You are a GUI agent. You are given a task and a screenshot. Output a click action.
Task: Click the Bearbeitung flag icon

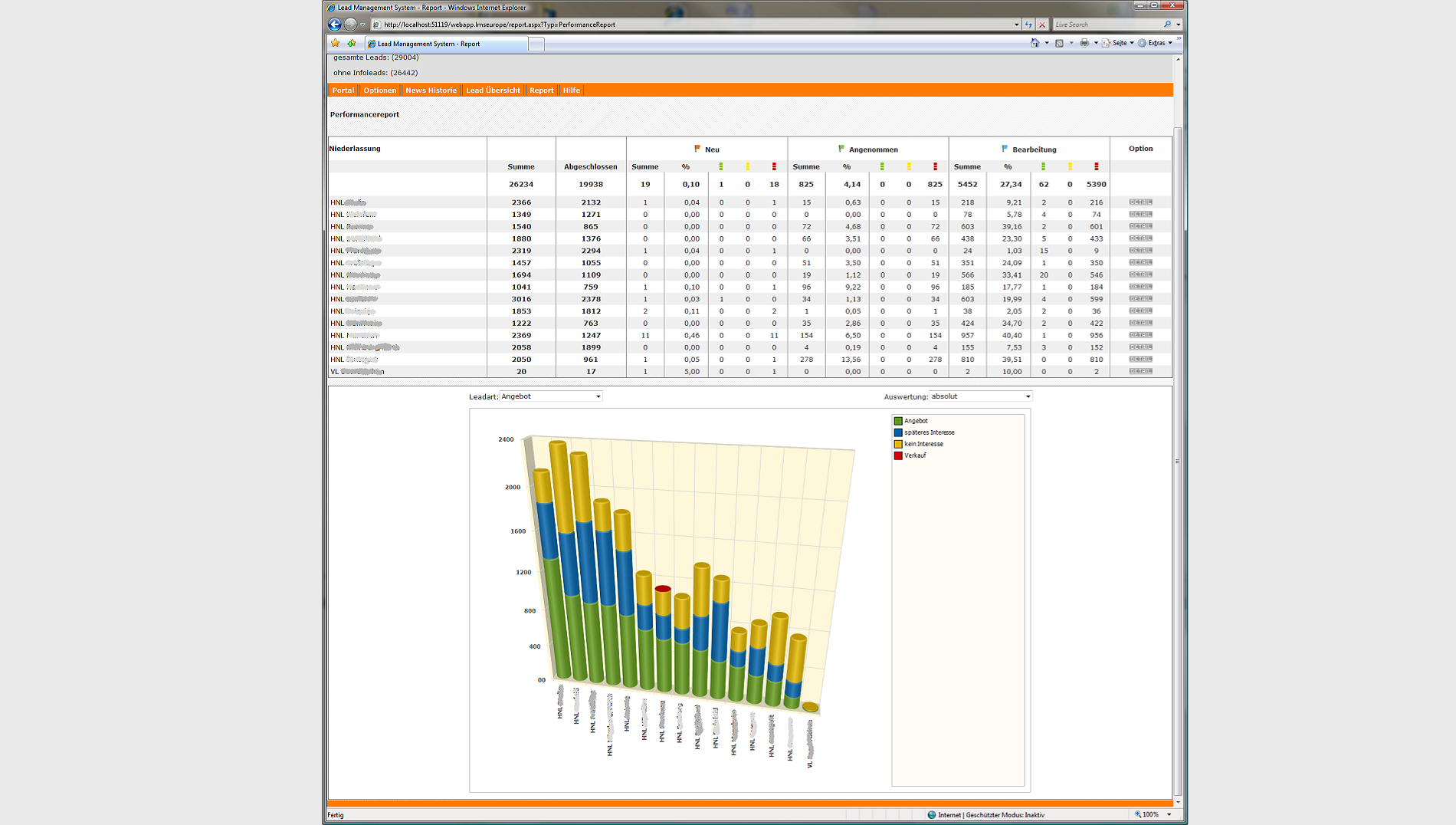(x=1005, y=149)
